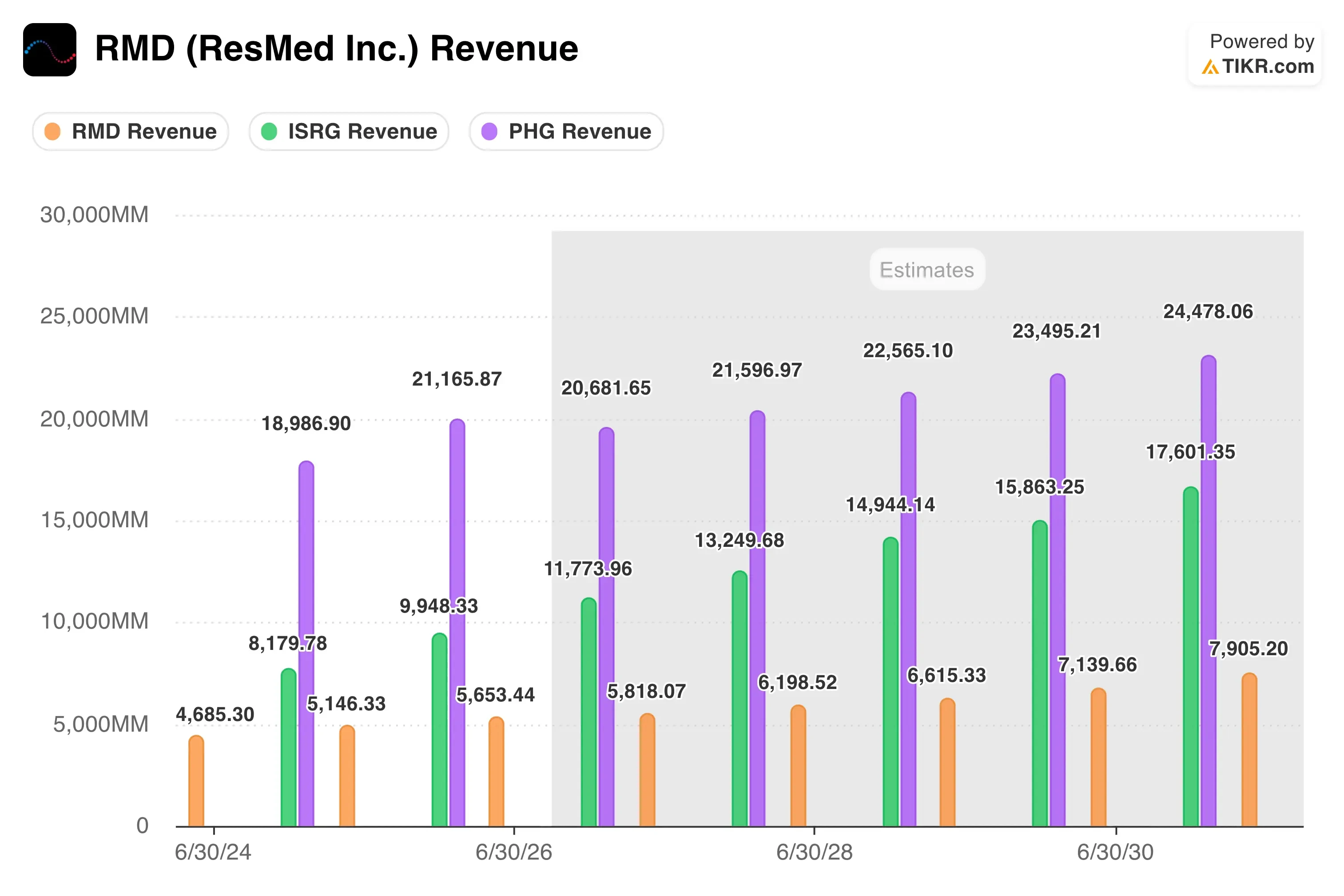Click the 9,948.33 value label
This screenshot has height=896, width=1344.
pyautogui.click(x=439, y=606)
